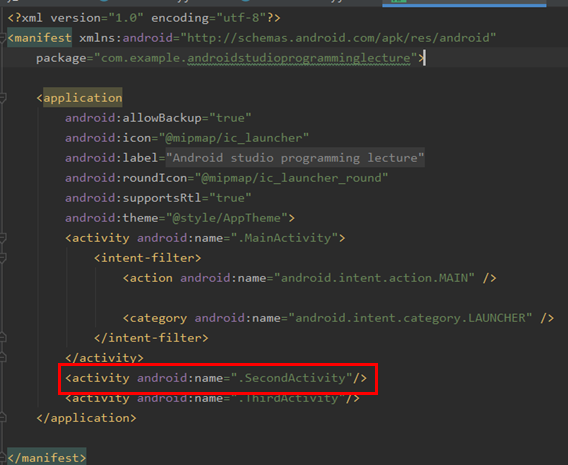Click the closing activity tag
Image resolution: width=568 pixels, height=465 pixels.
tap(104, 358)
